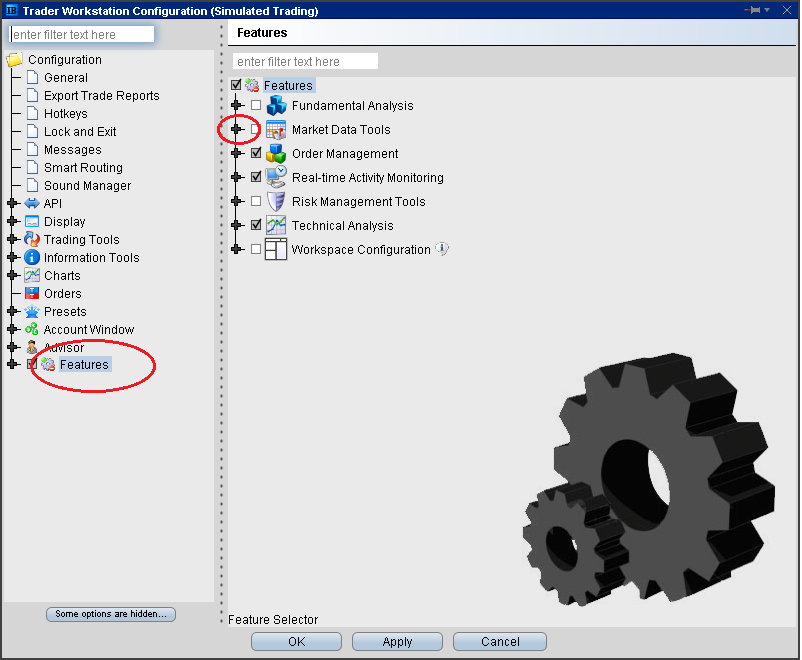Uncheck the Technical Analysis checkbox

click(x=256, y=225)
